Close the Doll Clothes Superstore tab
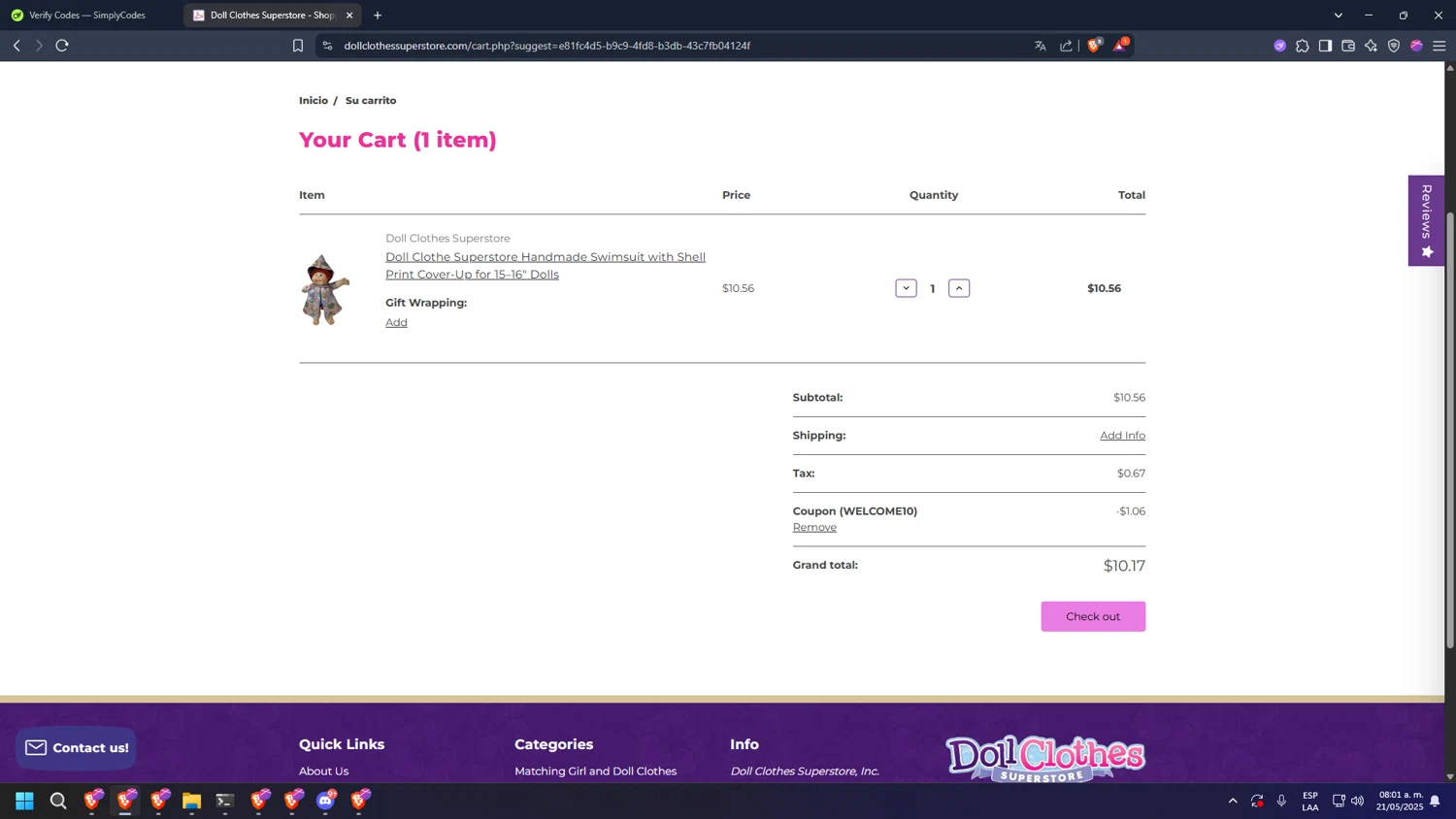 coord(349,16)
